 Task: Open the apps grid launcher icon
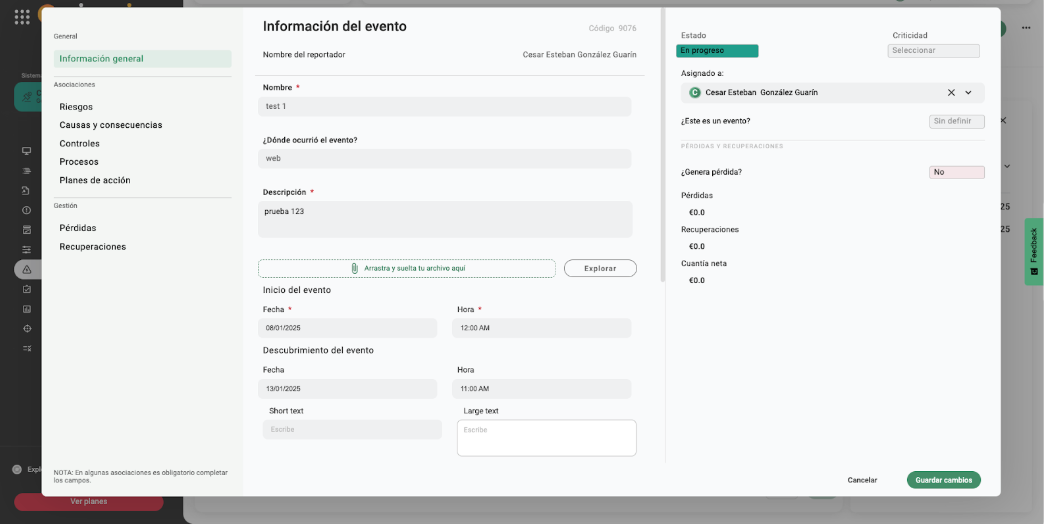click(x=22, y=17)
